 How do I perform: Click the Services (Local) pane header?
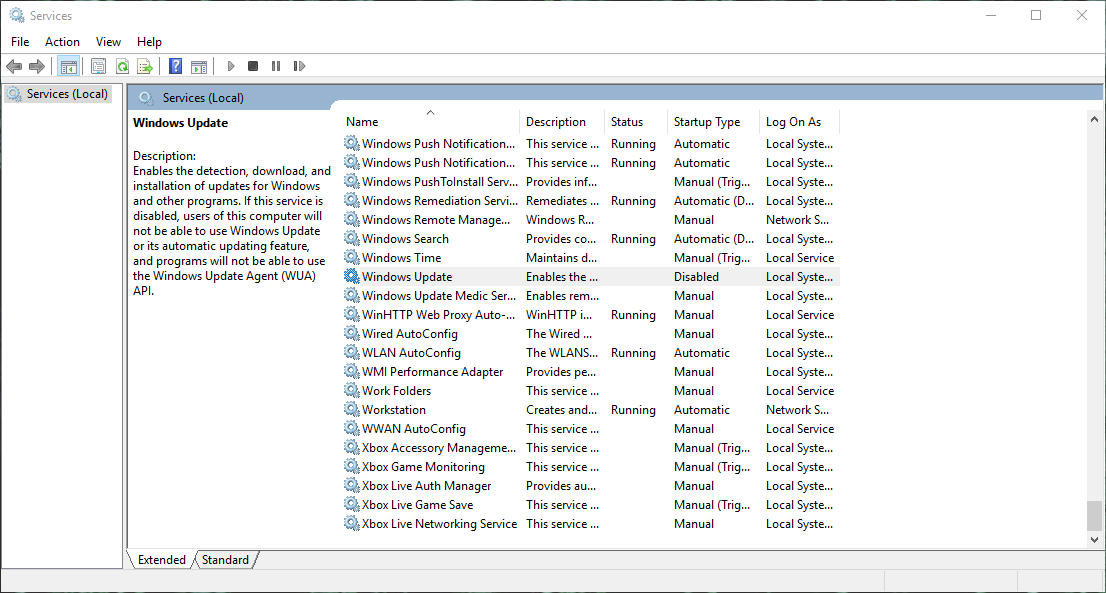pos(203,98)
